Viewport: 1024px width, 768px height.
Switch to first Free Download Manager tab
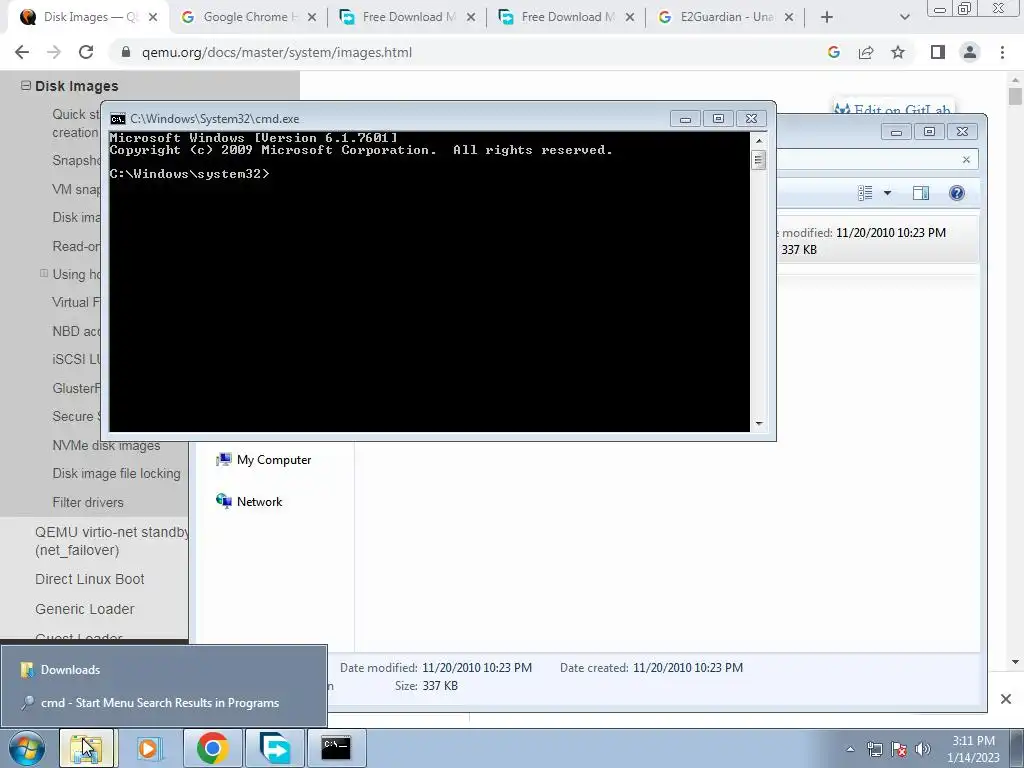(407, 17)
